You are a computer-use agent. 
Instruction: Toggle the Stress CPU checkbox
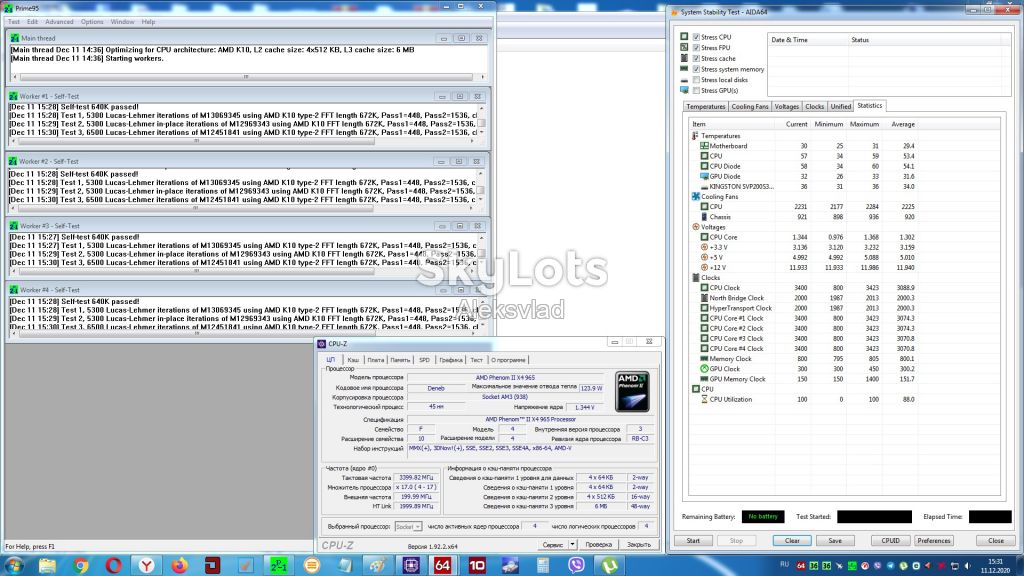(696, 37)
